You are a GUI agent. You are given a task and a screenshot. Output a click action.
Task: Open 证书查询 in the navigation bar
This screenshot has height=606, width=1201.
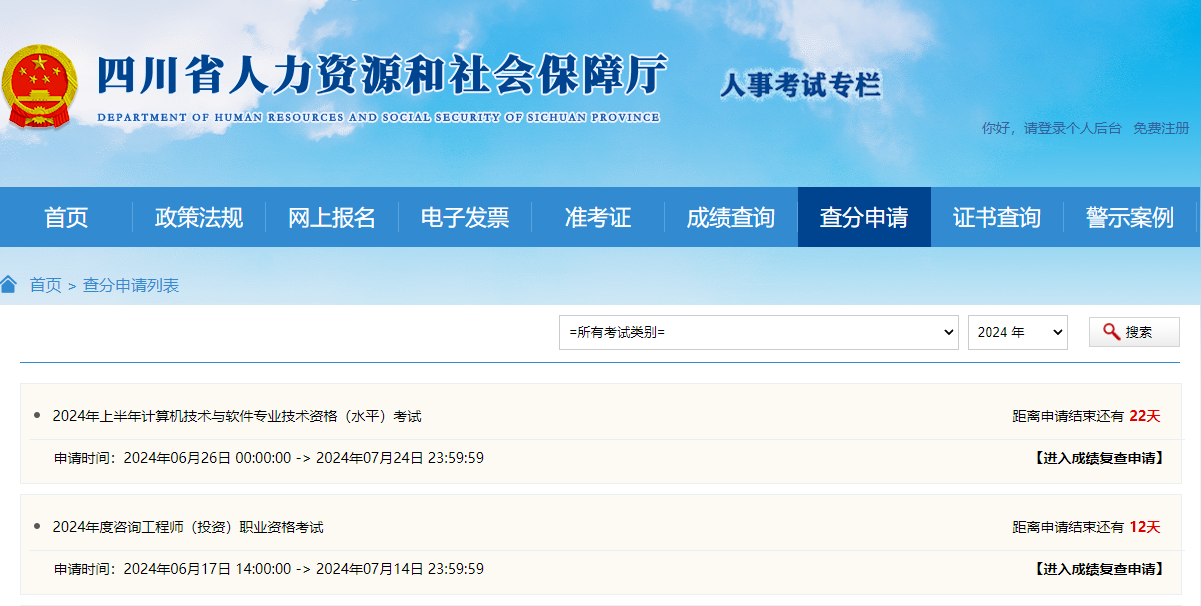997,217
